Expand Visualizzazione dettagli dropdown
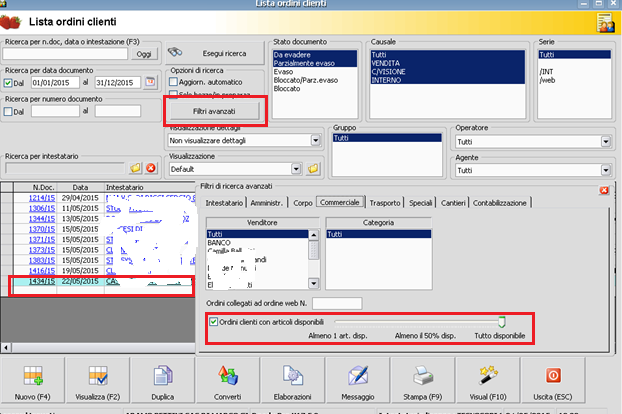 [x=315, y=140]
